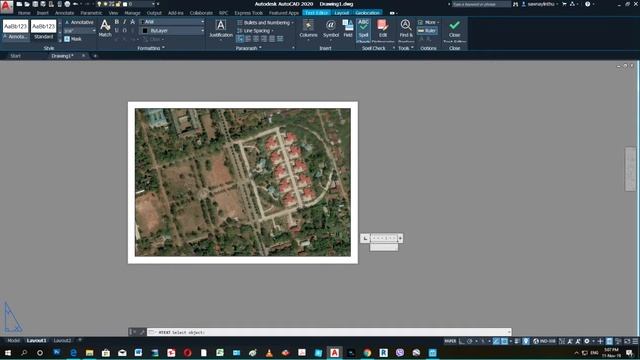Click the New file quick access icon

pyautogui.click(x=19, y=4)
